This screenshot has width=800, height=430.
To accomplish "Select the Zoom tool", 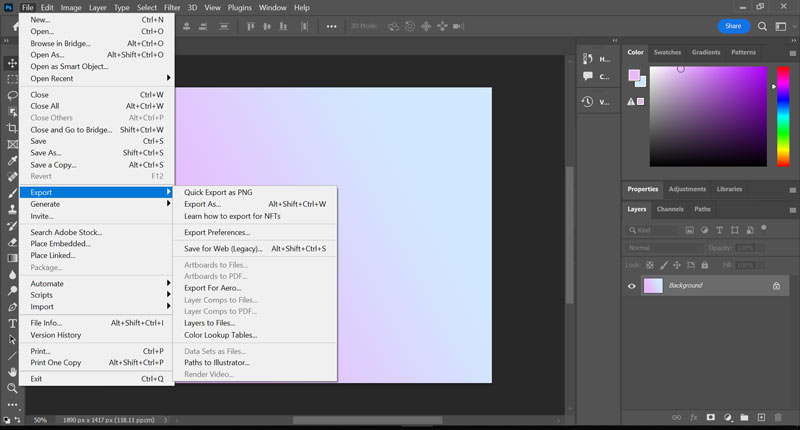I will 12,388.
